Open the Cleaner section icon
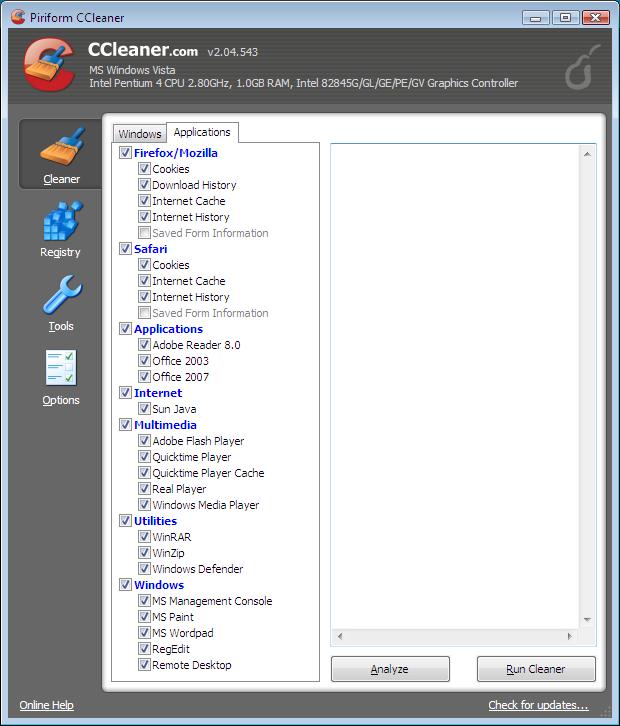 tap(63, 146)
